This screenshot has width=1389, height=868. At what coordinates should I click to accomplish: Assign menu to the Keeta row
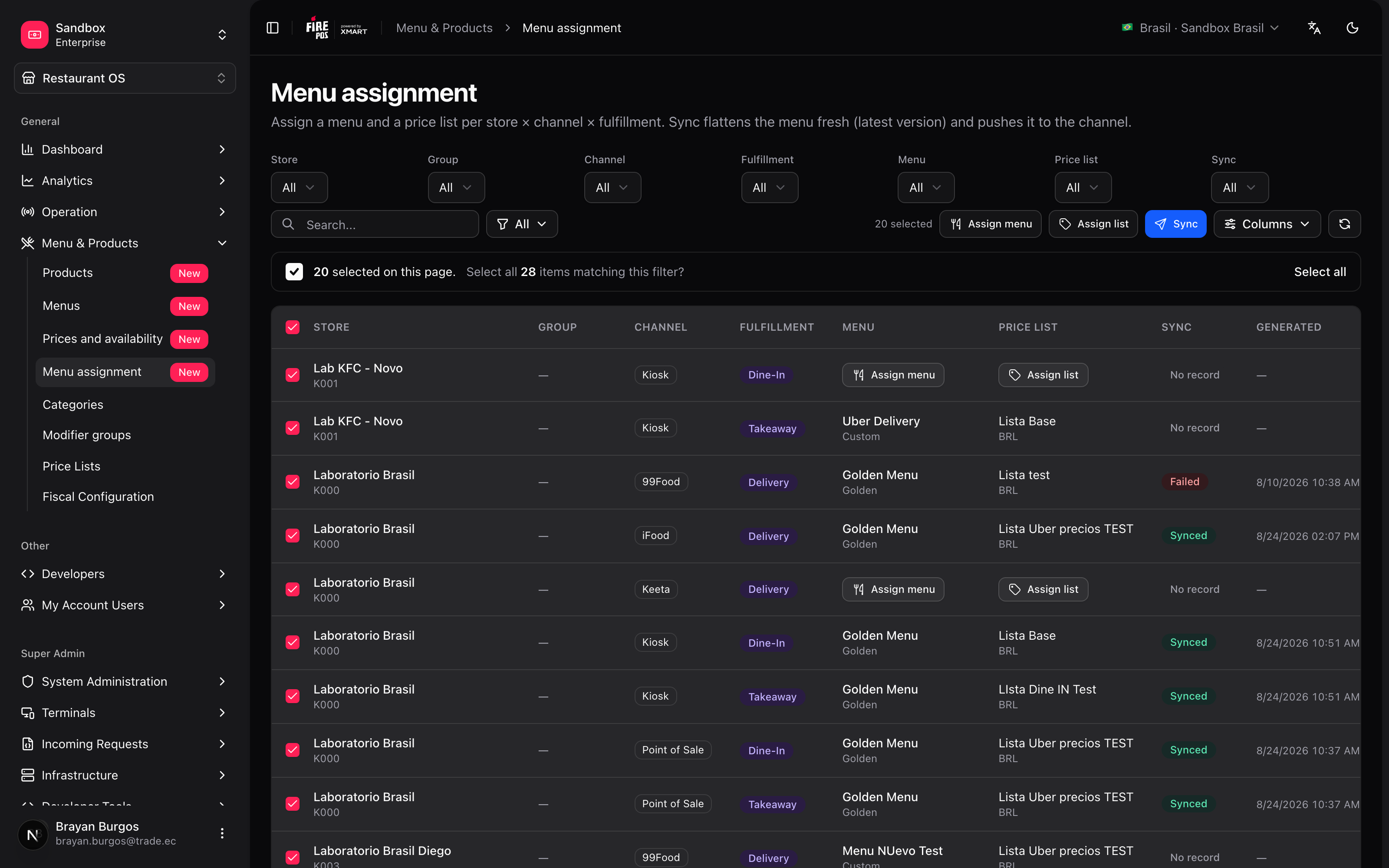[893, 589]
